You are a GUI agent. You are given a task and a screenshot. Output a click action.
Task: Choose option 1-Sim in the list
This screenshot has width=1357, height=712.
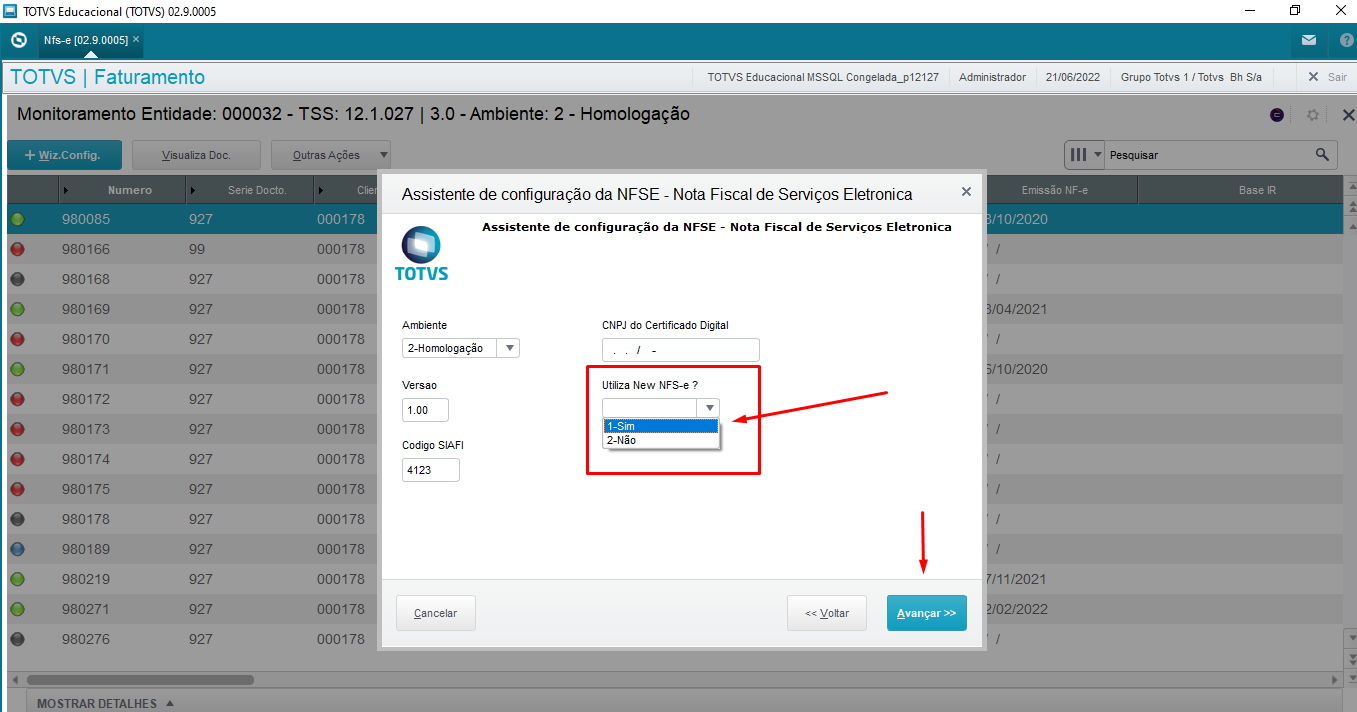(x=661, y=426)
